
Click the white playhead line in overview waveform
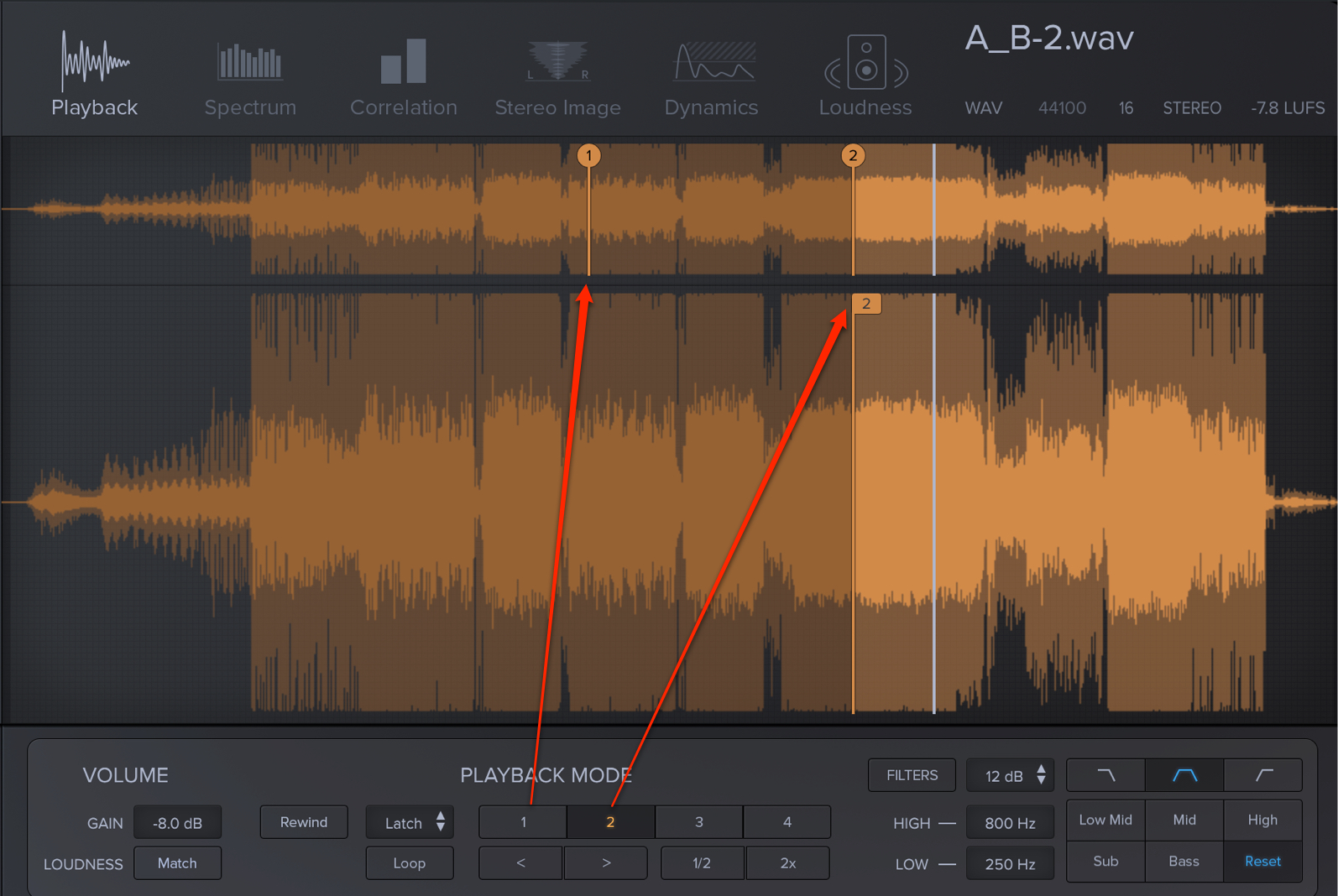pos(934,210)
